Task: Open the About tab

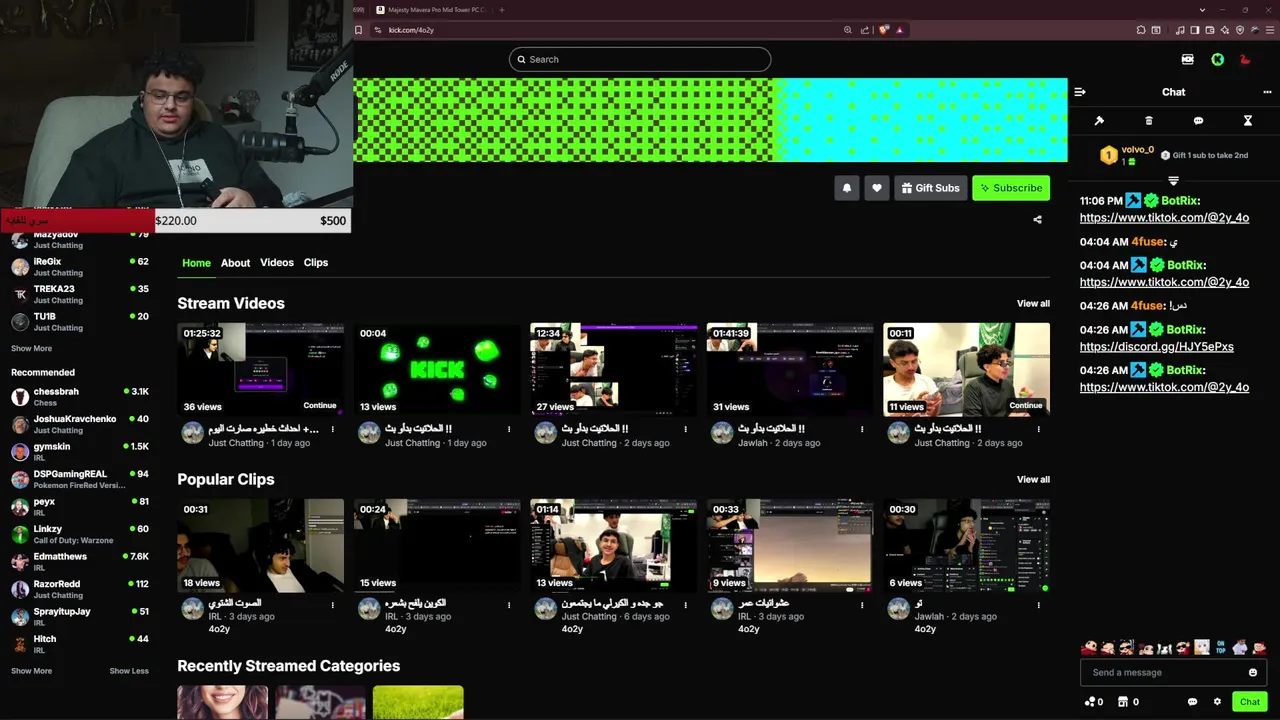Action: click(x=235, y=263)
